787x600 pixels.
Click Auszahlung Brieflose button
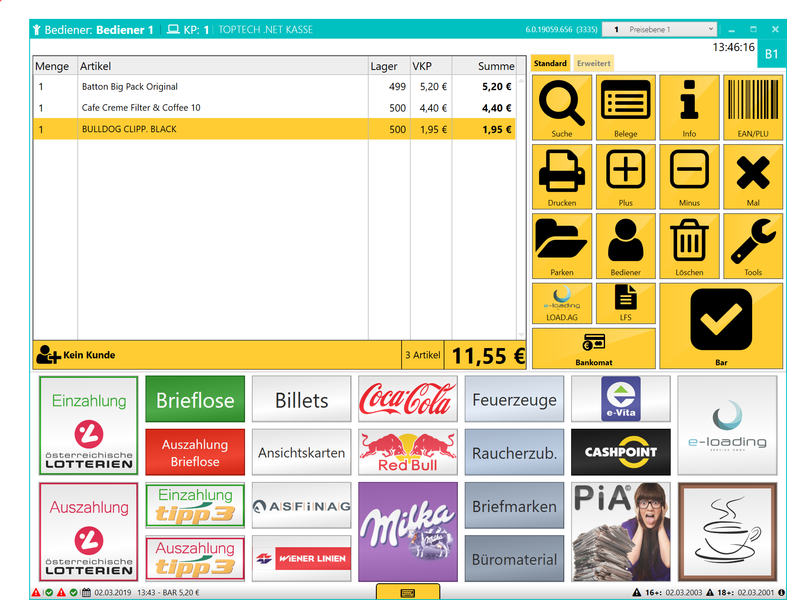click(195, 452)
